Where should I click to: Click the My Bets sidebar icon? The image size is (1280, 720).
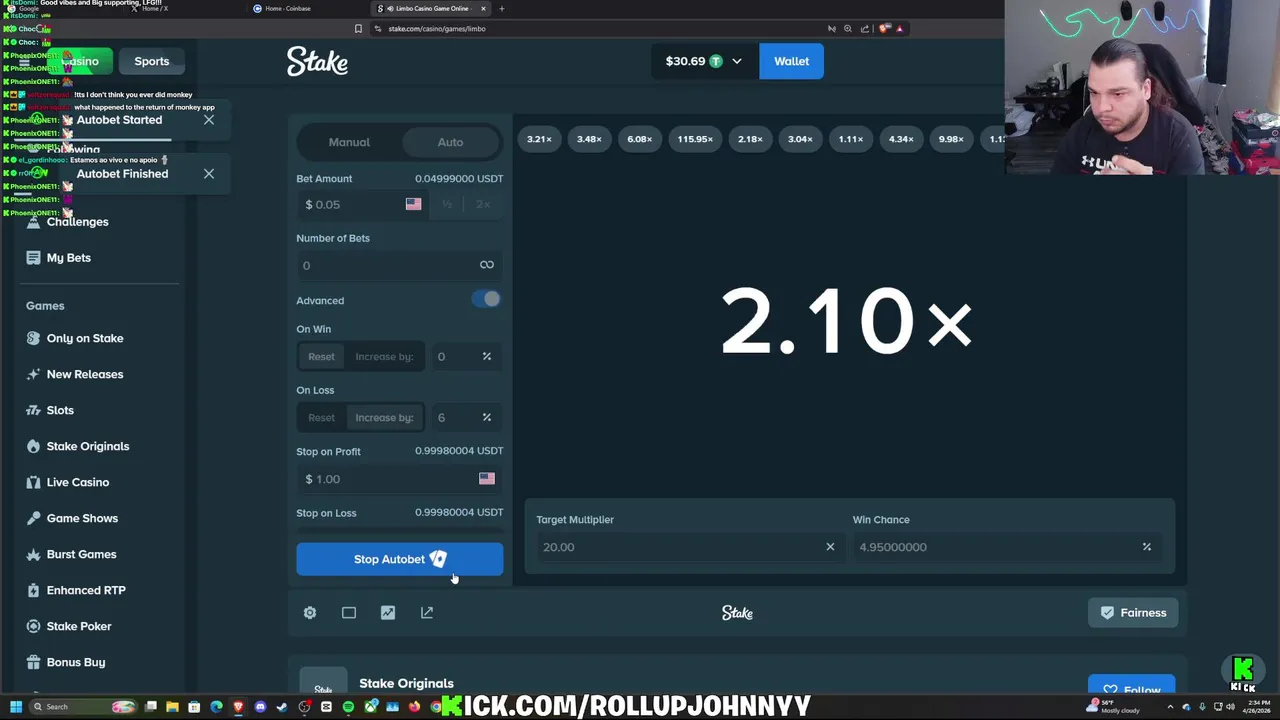[x=34, y=258]
